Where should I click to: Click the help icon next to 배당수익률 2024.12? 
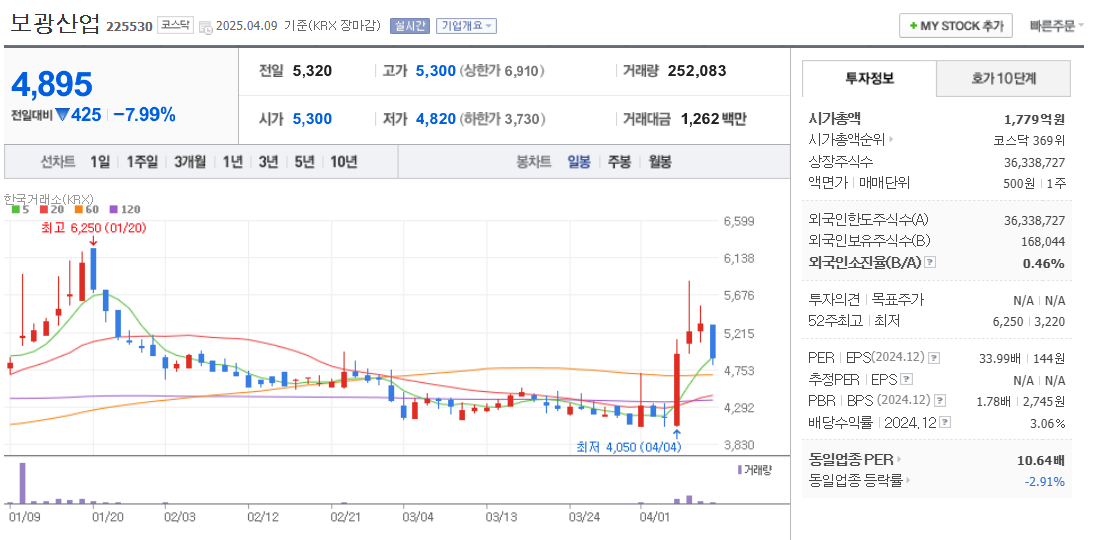tap(945, 423)
